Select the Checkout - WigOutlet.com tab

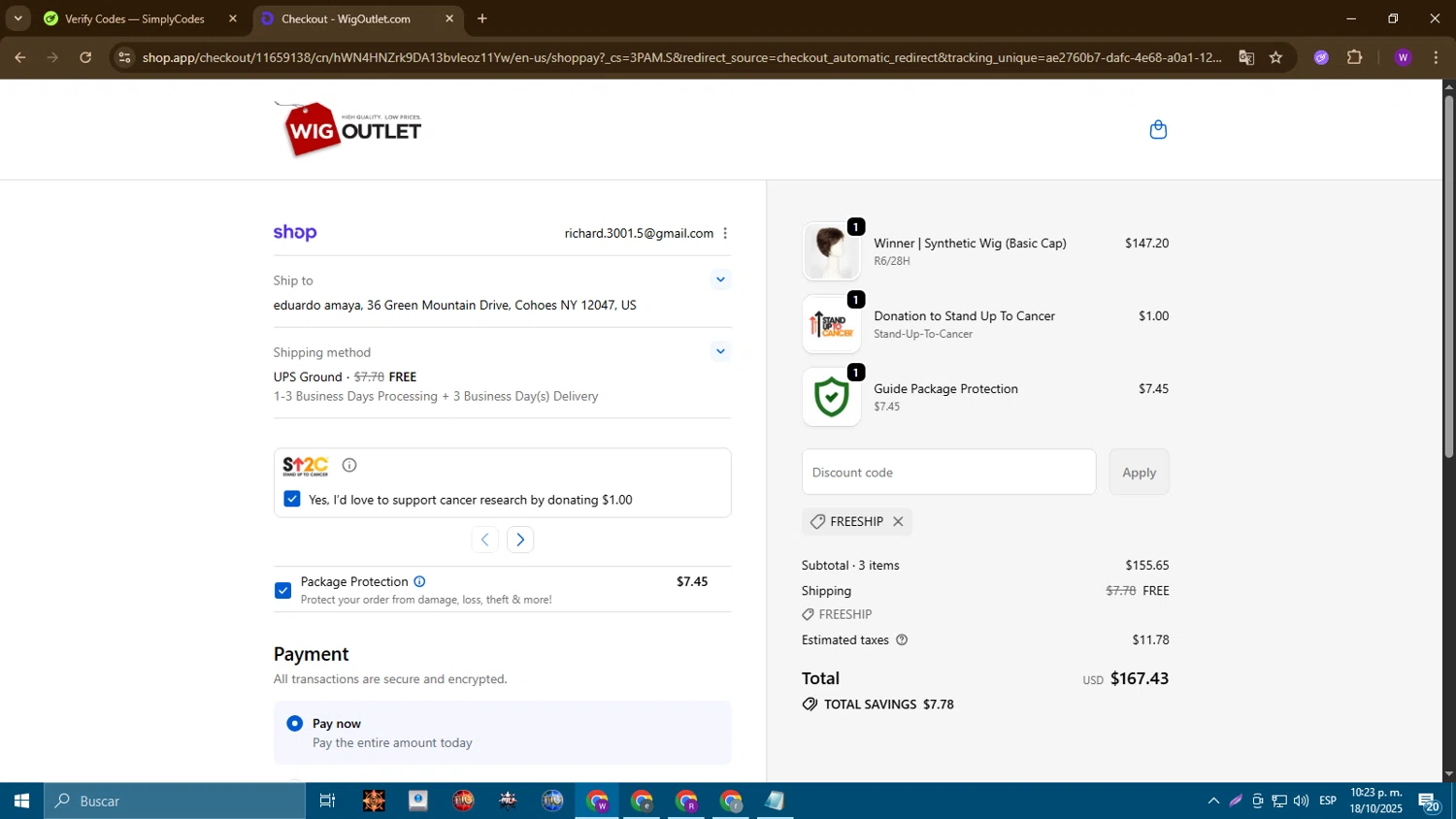[357, 18]
